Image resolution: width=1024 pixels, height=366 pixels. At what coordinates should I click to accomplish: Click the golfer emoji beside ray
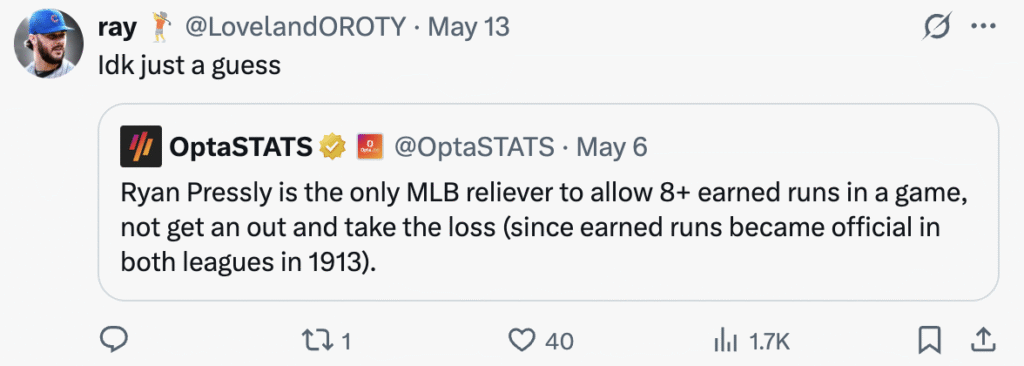161,27
